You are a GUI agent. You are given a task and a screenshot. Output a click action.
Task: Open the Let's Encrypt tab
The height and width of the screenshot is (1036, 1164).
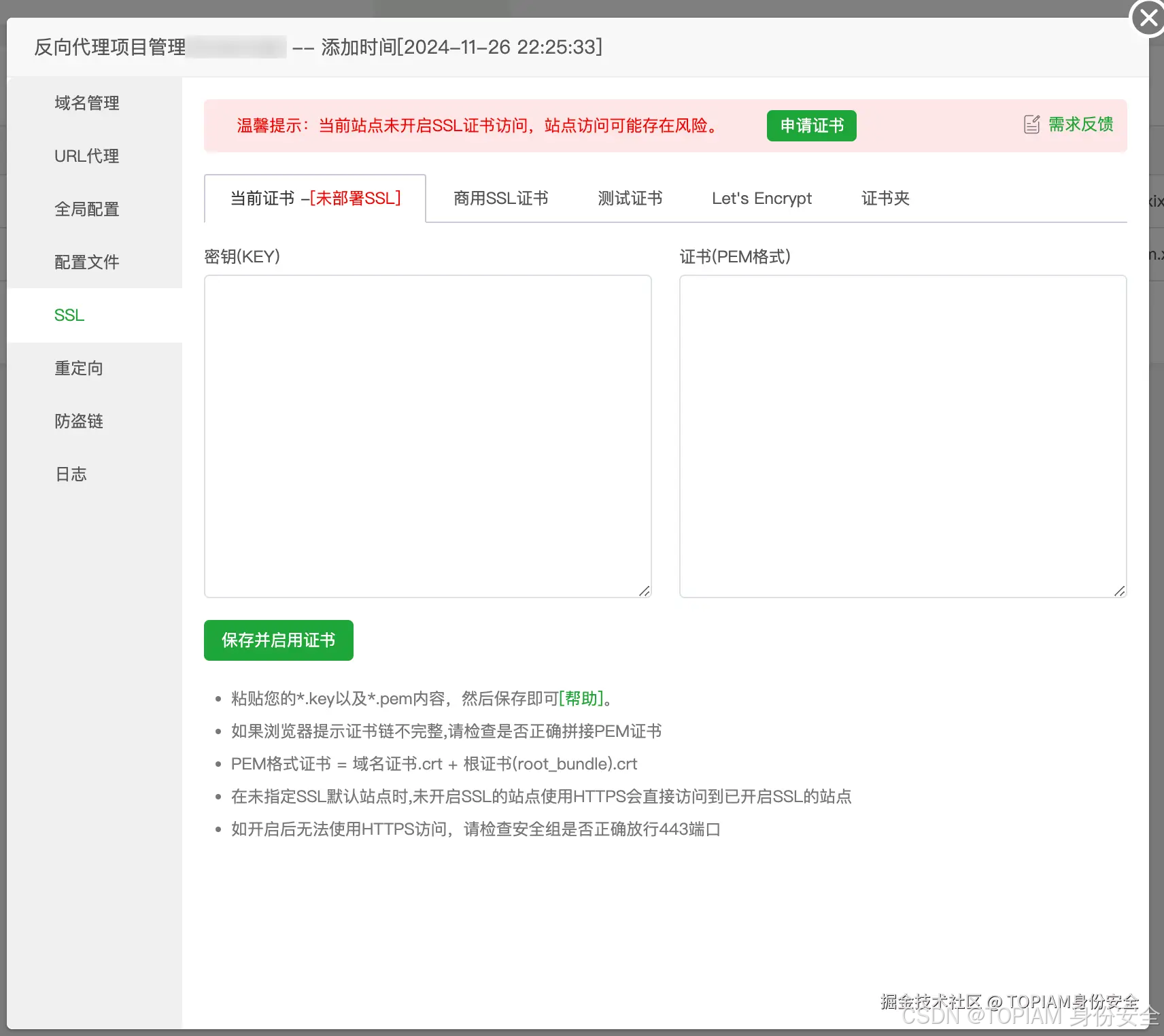[x=761, y=198]
